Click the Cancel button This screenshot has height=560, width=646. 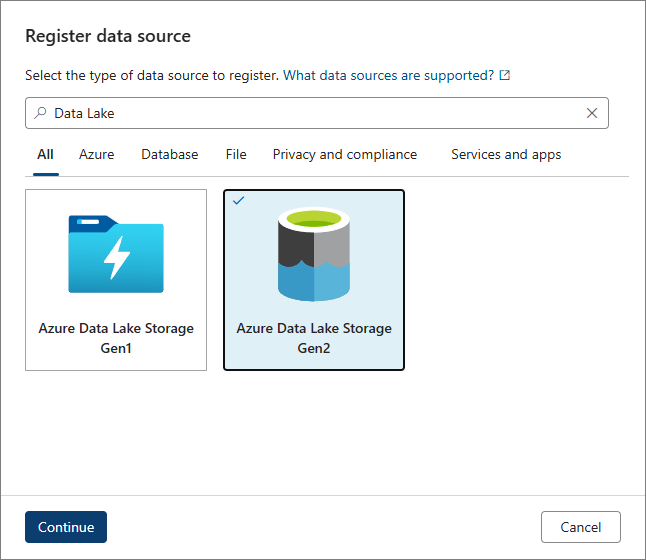(x=580, y=527)
